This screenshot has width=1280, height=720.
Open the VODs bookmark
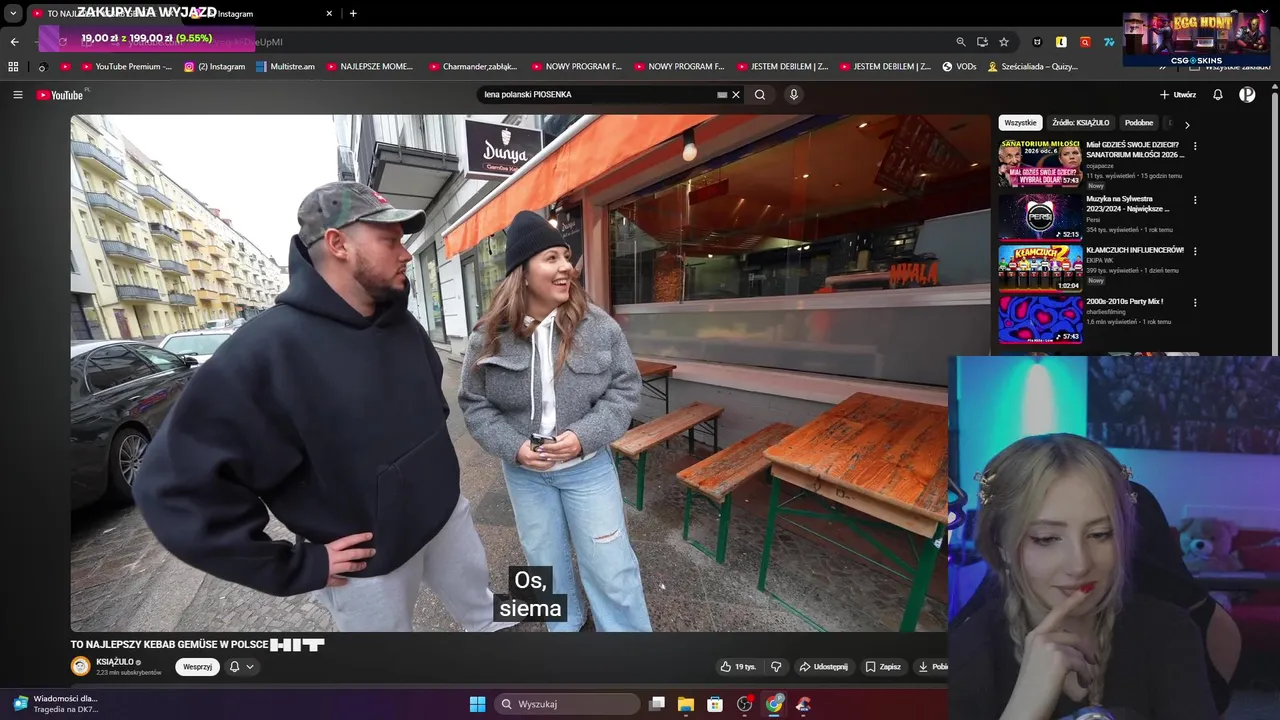click(x=960, y=67)
